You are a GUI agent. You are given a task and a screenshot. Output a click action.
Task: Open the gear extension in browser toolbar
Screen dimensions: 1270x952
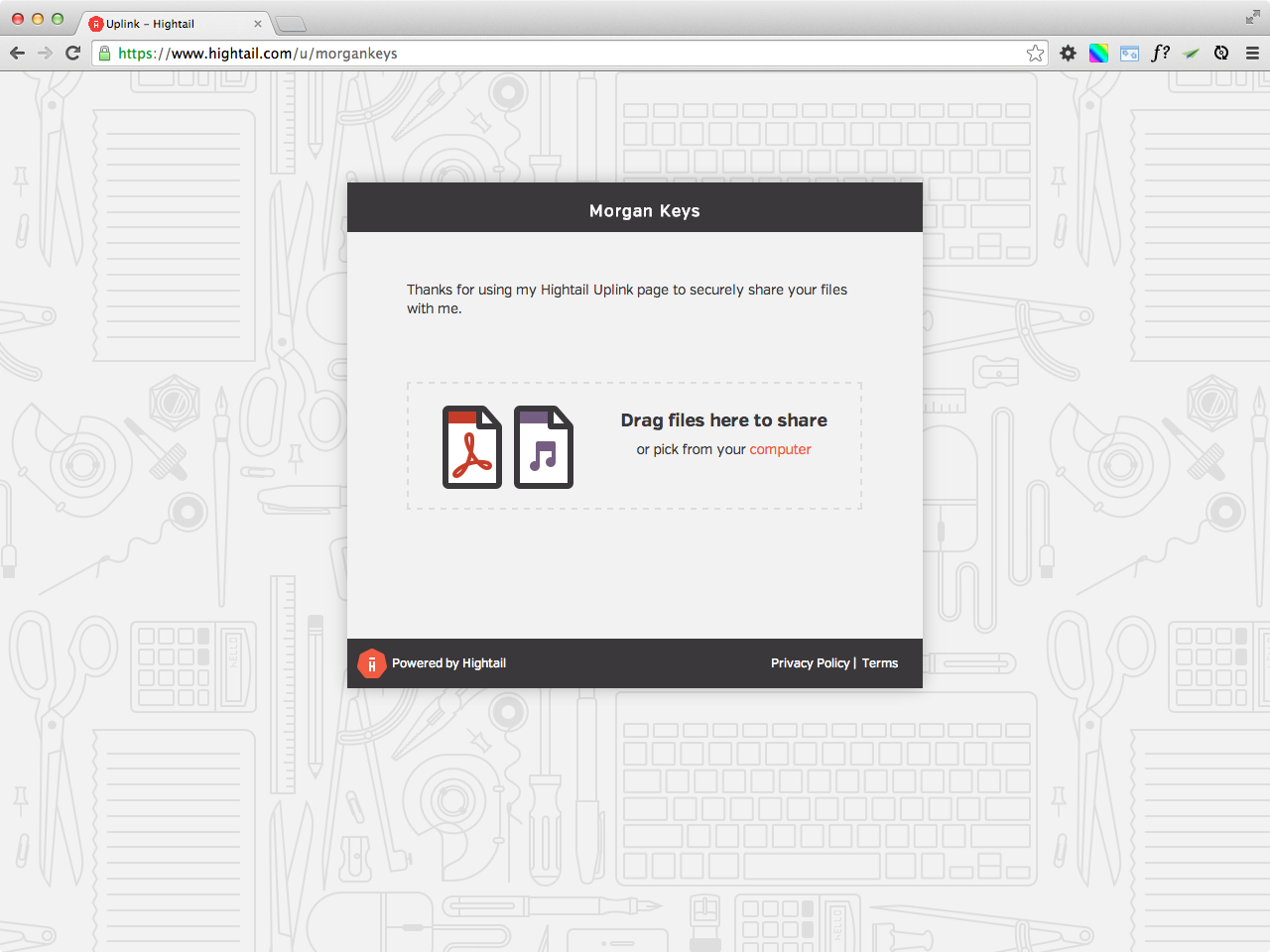click(x=1068, y=54)
